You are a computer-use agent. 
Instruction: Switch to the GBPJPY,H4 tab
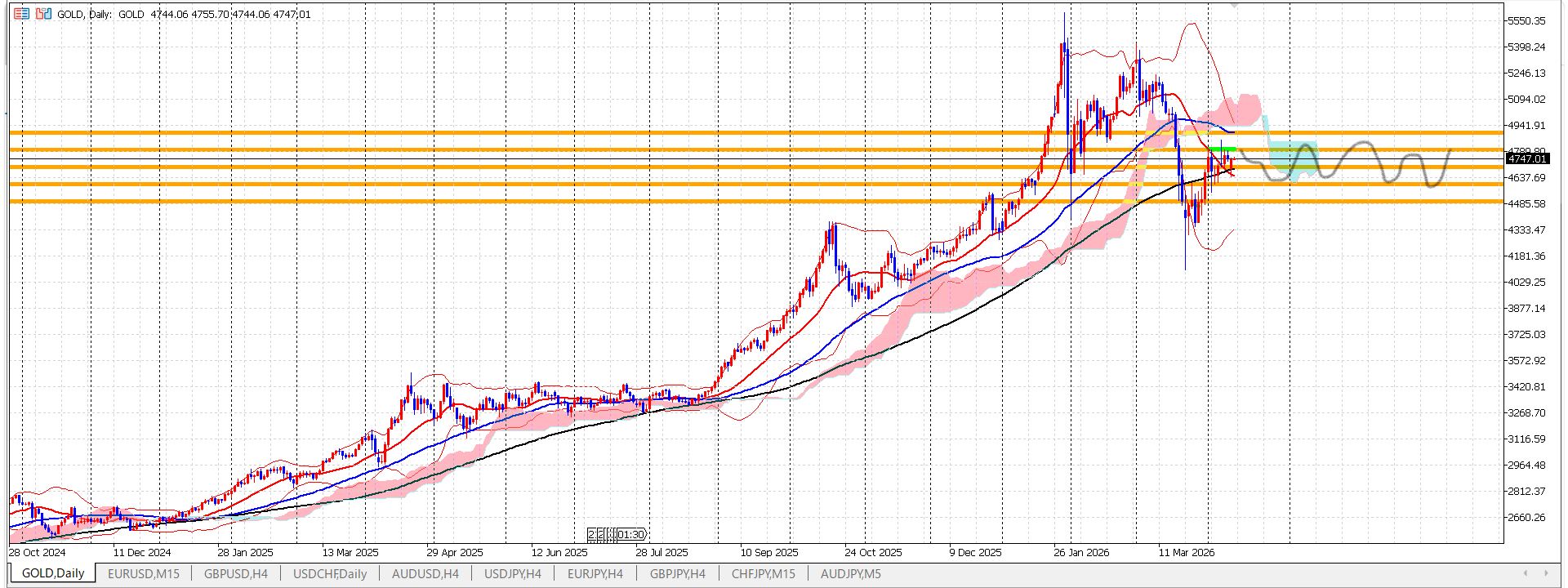pos(678,574)
